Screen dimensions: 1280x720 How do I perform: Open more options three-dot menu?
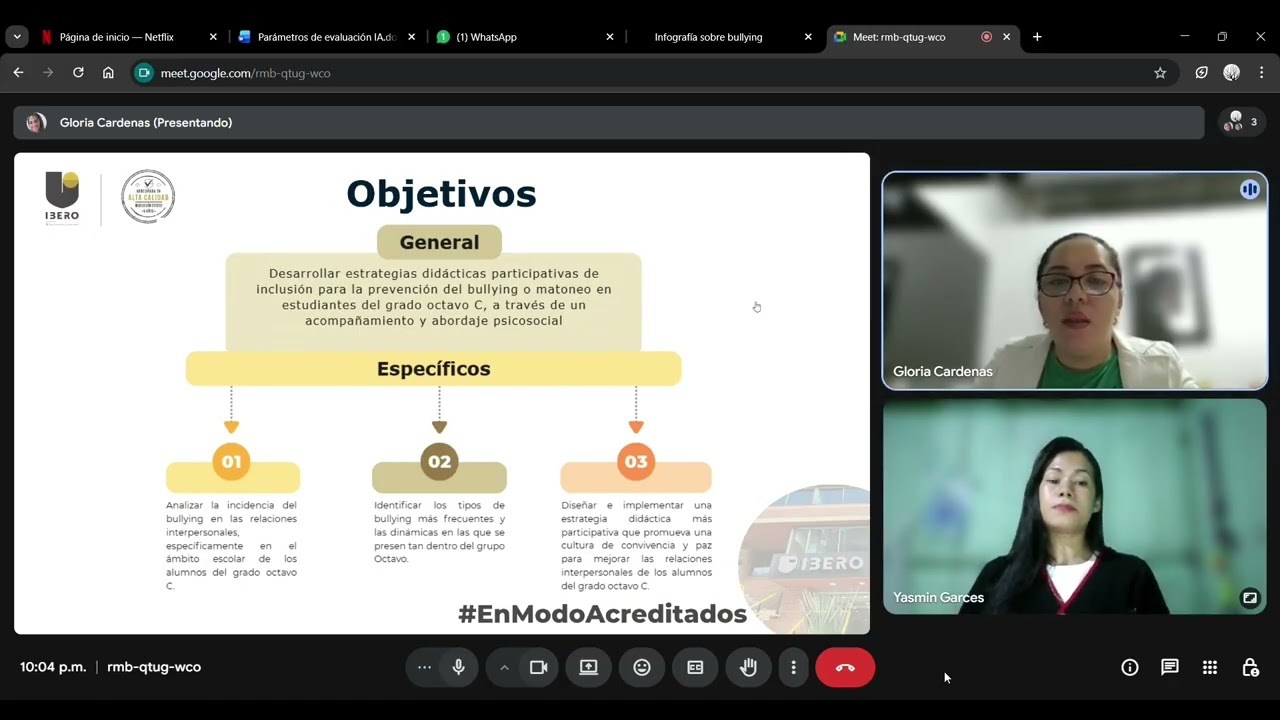pyautogui.click(x=793, y=667)
